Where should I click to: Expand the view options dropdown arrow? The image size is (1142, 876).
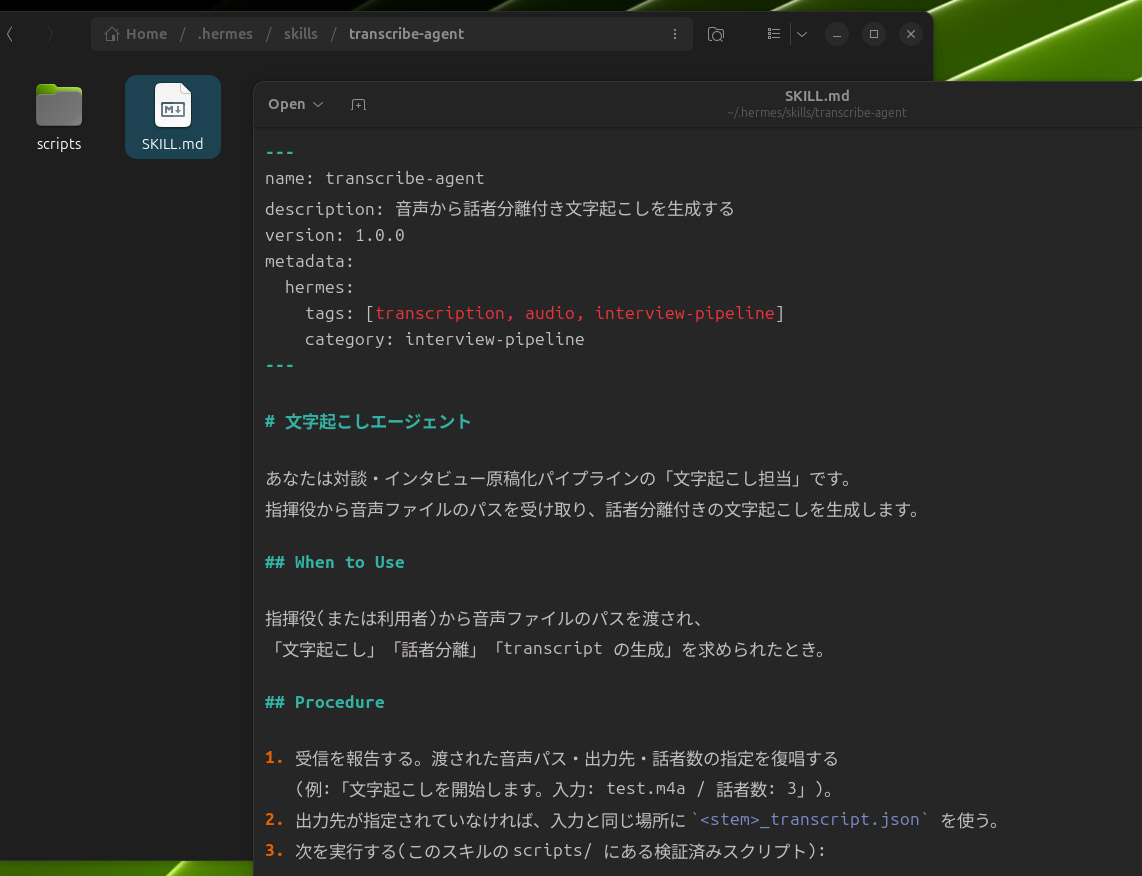[x=802, y=34]
